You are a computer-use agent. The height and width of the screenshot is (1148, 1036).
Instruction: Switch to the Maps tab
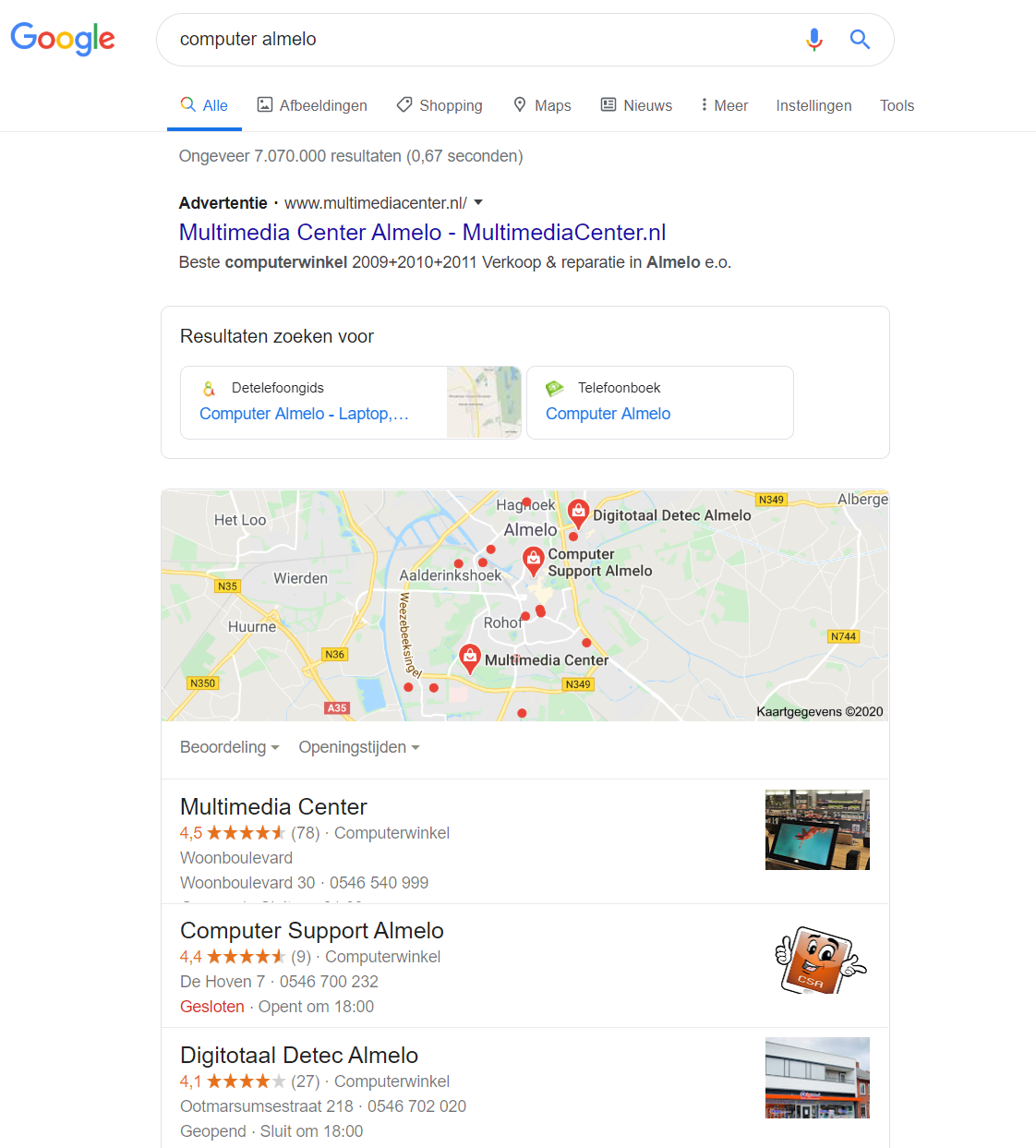542,105
